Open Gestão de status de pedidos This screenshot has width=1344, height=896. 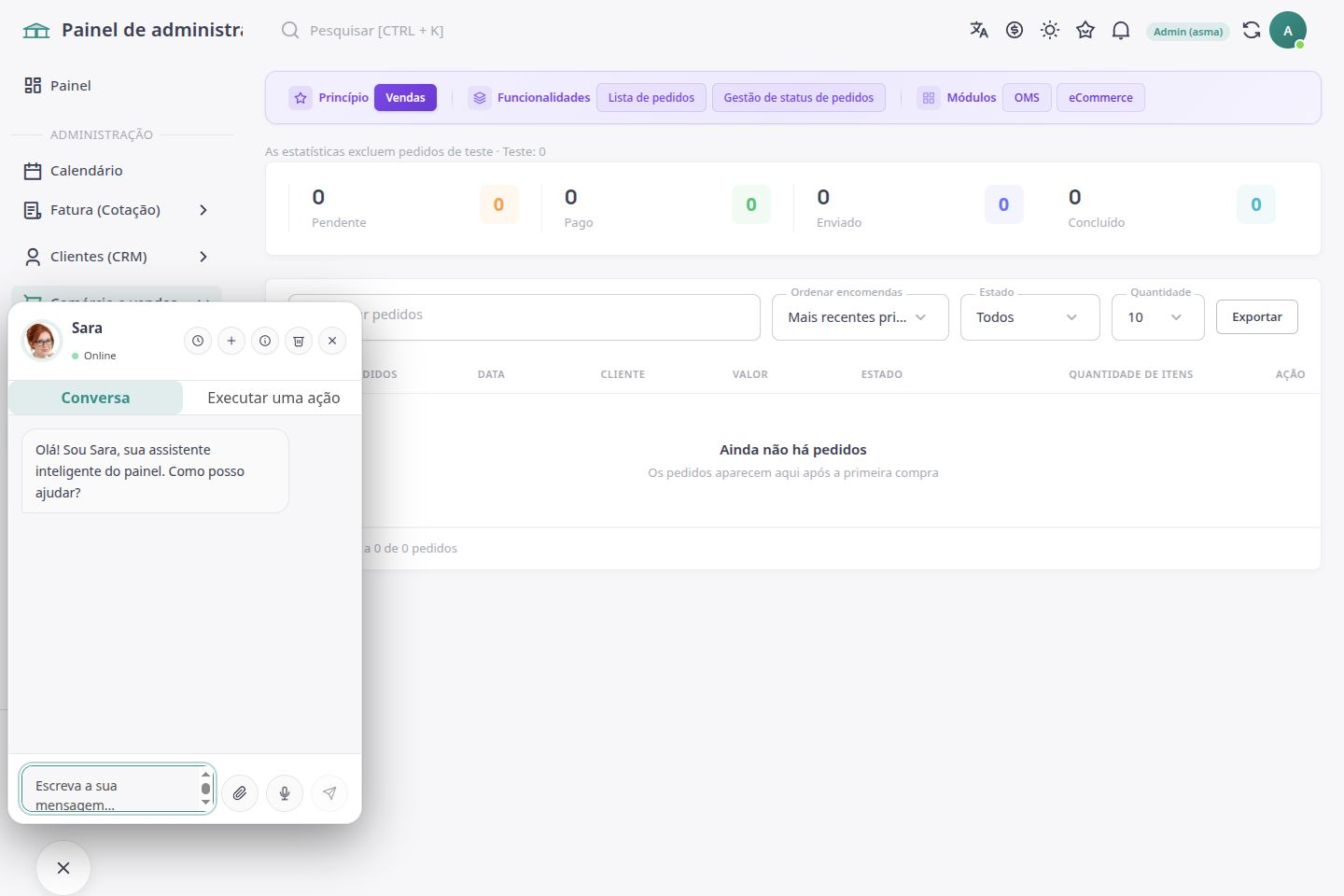click(x=799, y=97)
